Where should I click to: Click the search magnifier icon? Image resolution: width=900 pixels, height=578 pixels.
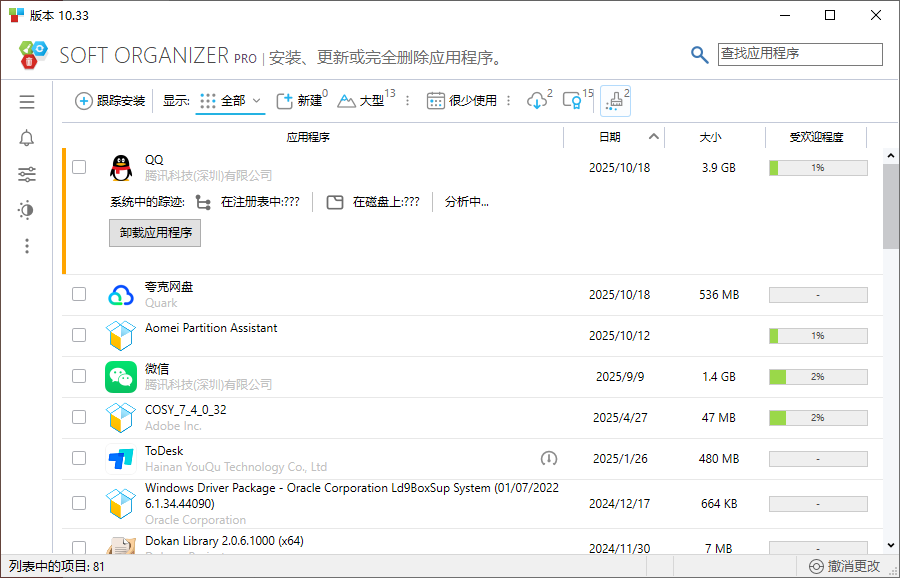coord(699,54)
